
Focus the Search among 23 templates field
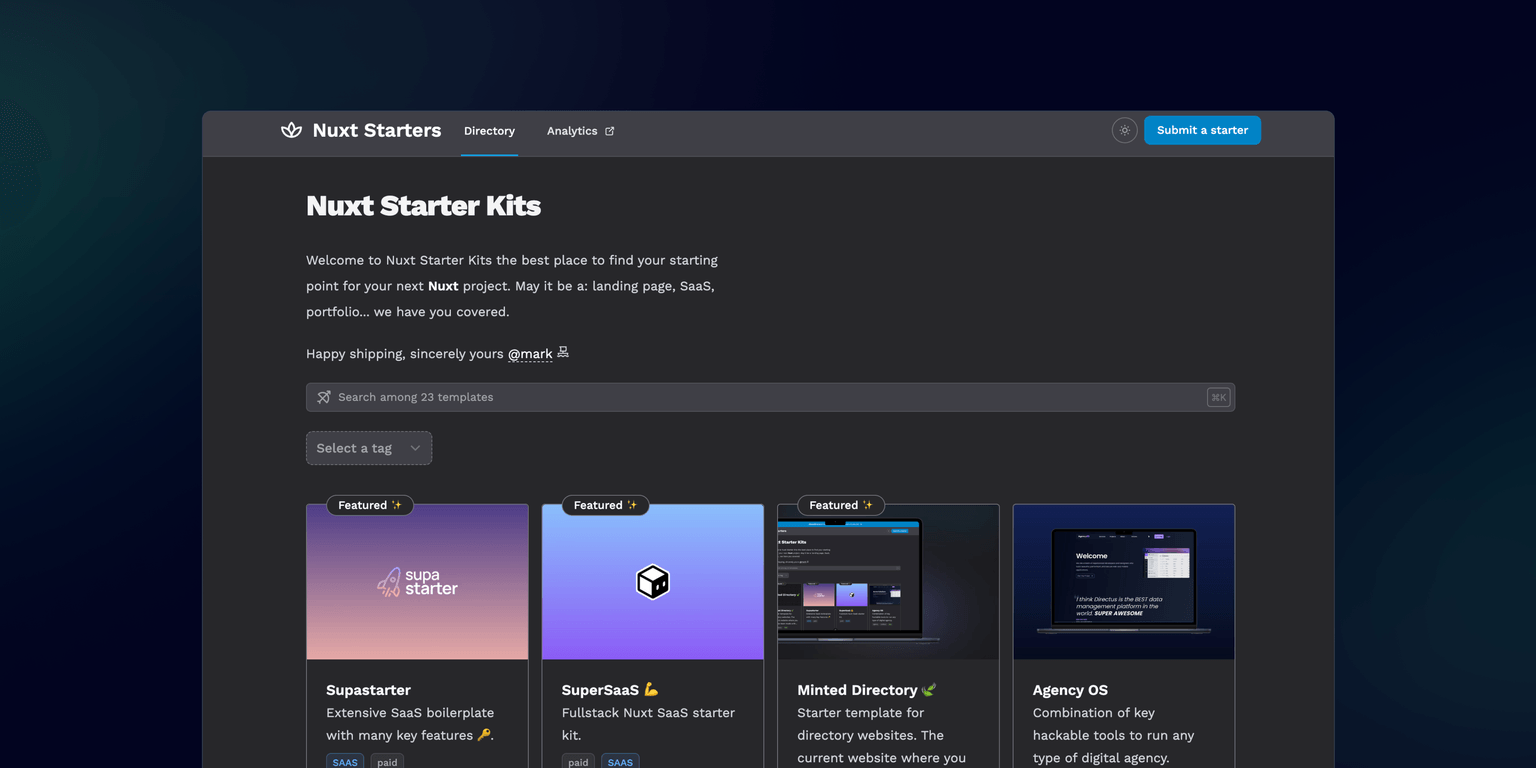(770, 397)
